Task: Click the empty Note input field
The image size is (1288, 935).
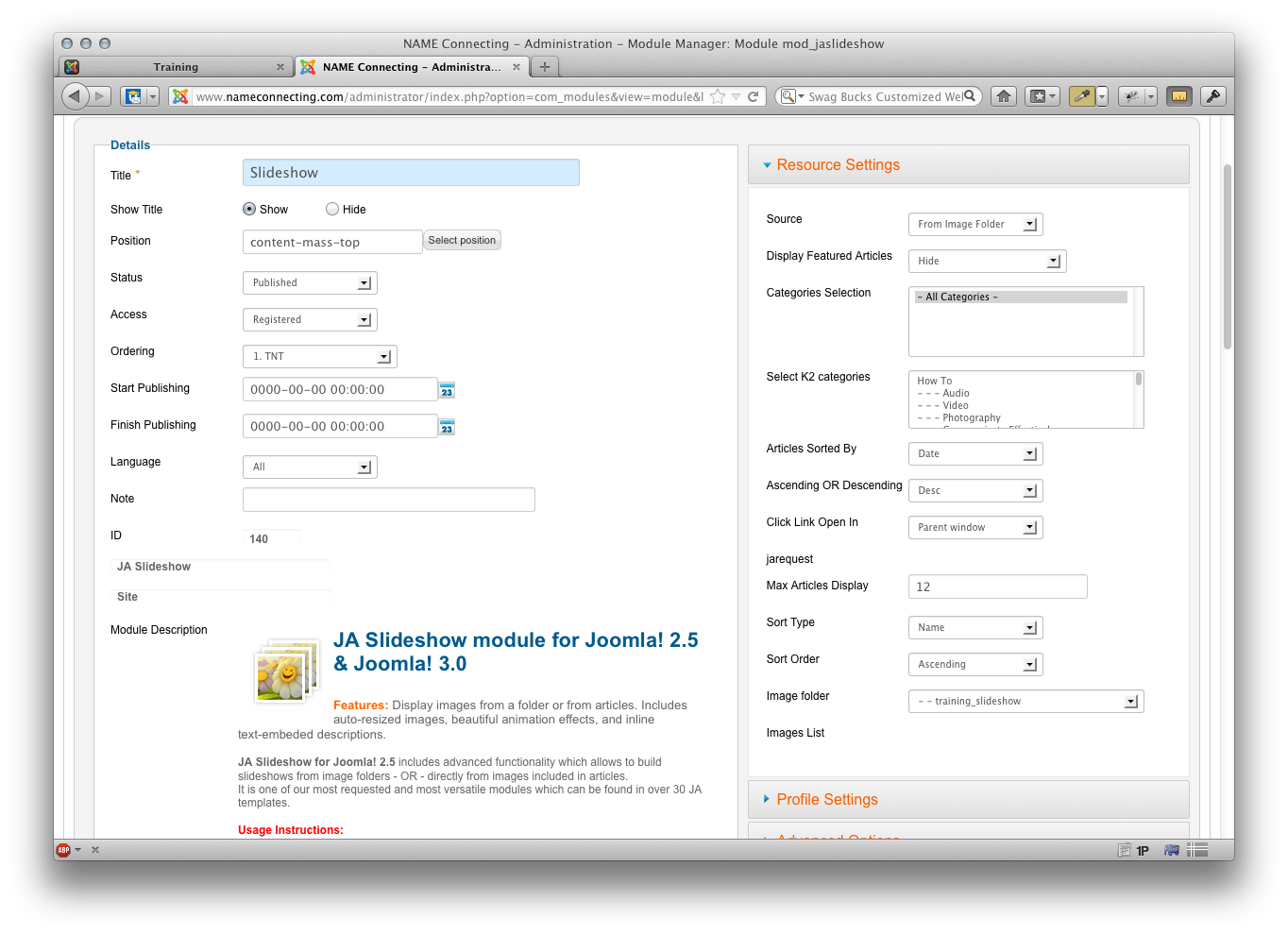Action: click(389, 500)
